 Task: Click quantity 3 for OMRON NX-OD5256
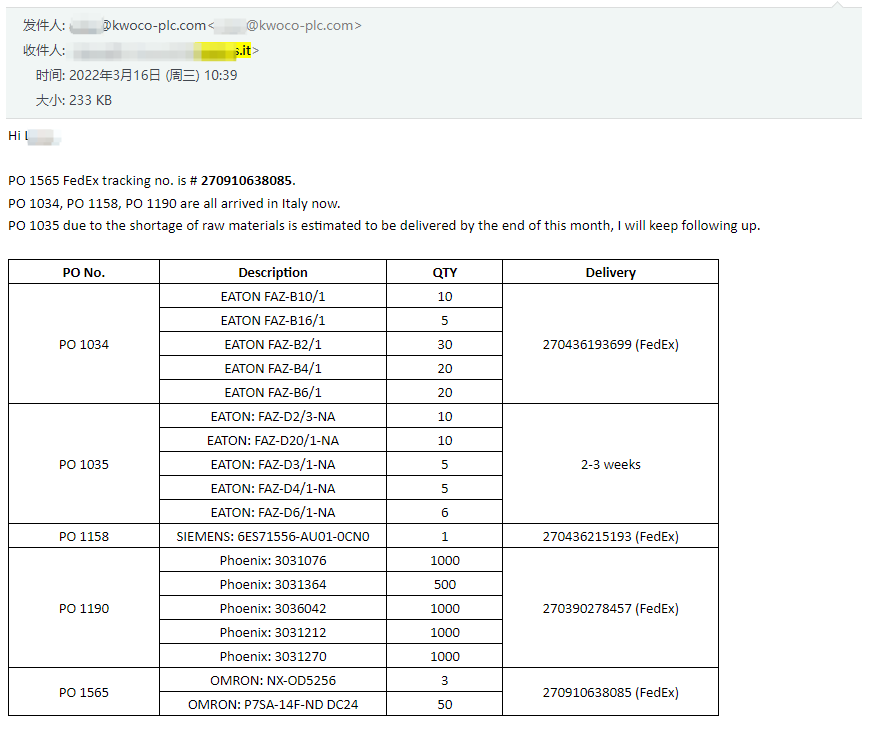(444, 681)
